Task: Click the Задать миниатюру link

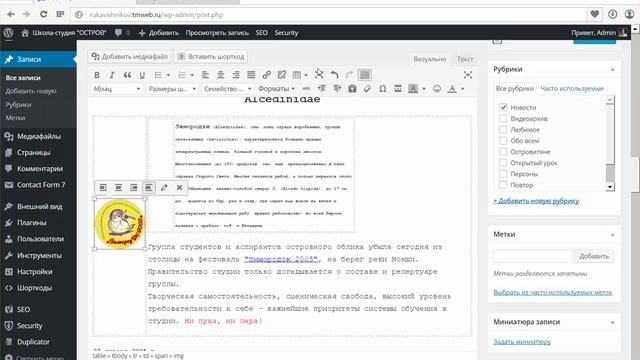Action: [522, 341]
